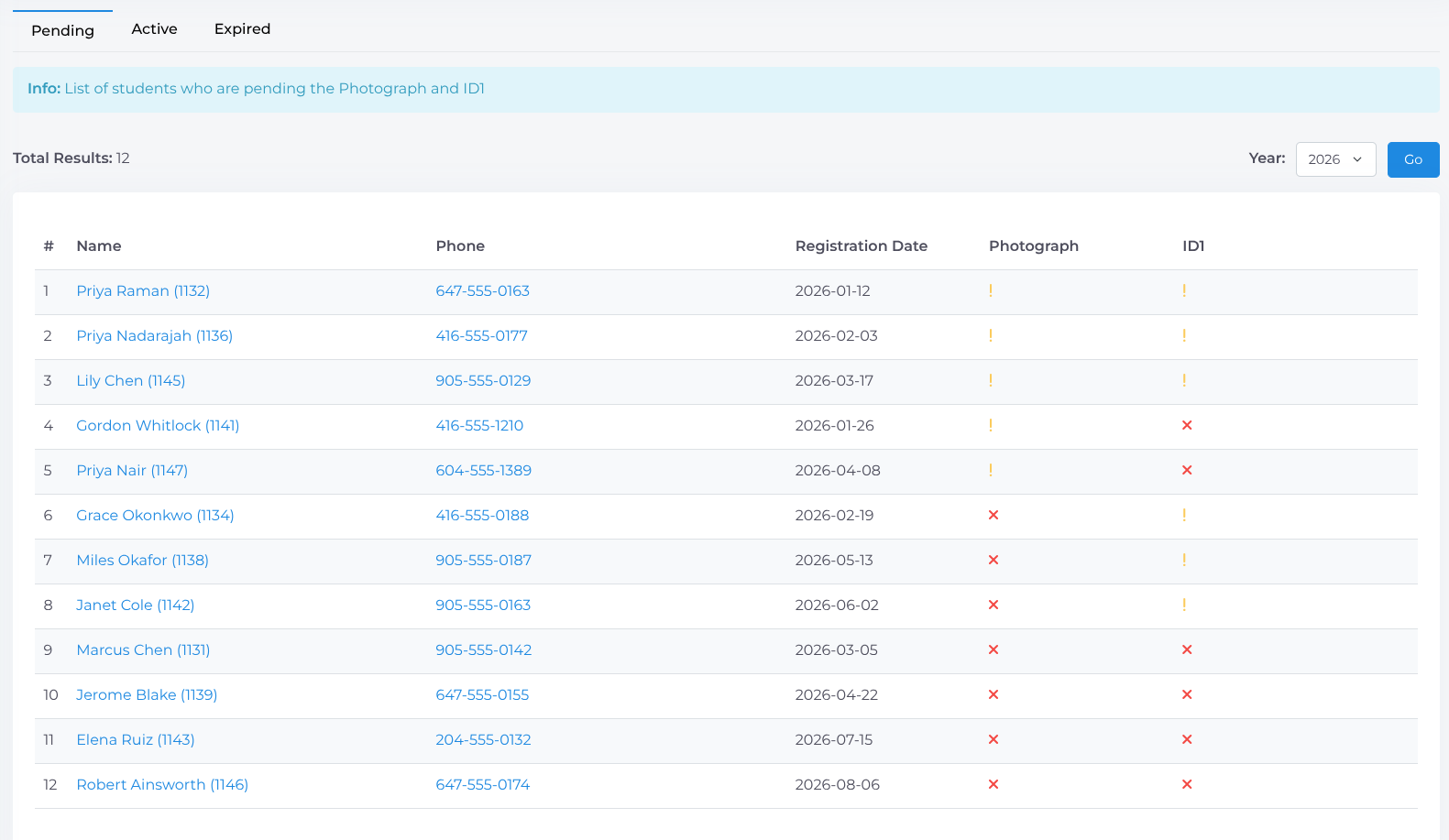Click ID1 red cross for Marcus Chen
Image resolution: width=1449 pixels, height=840 pixels.
pos(1187,649)
